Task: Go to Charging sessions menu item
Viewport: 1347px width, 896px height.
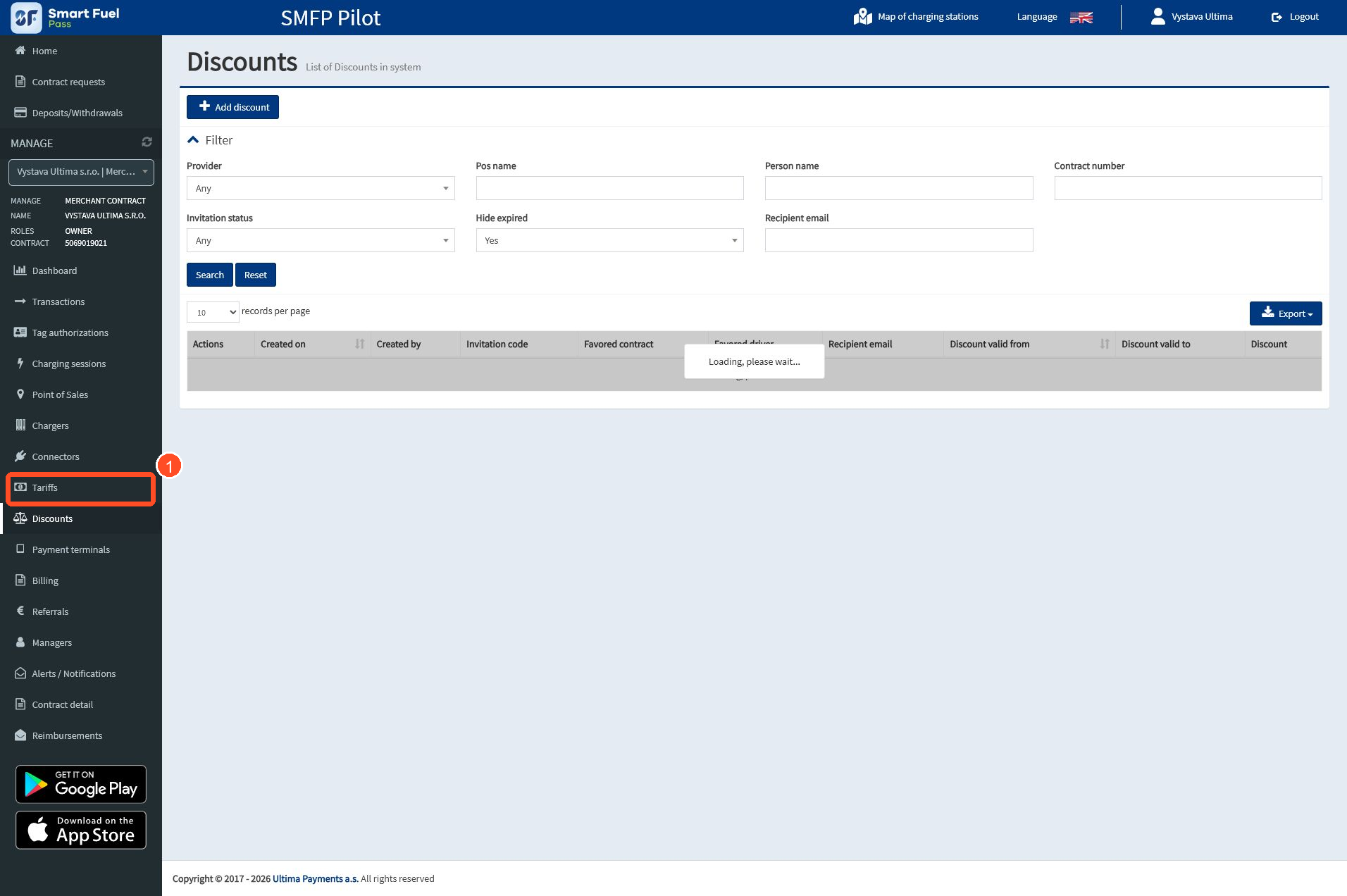Action: tap(68, 363)
